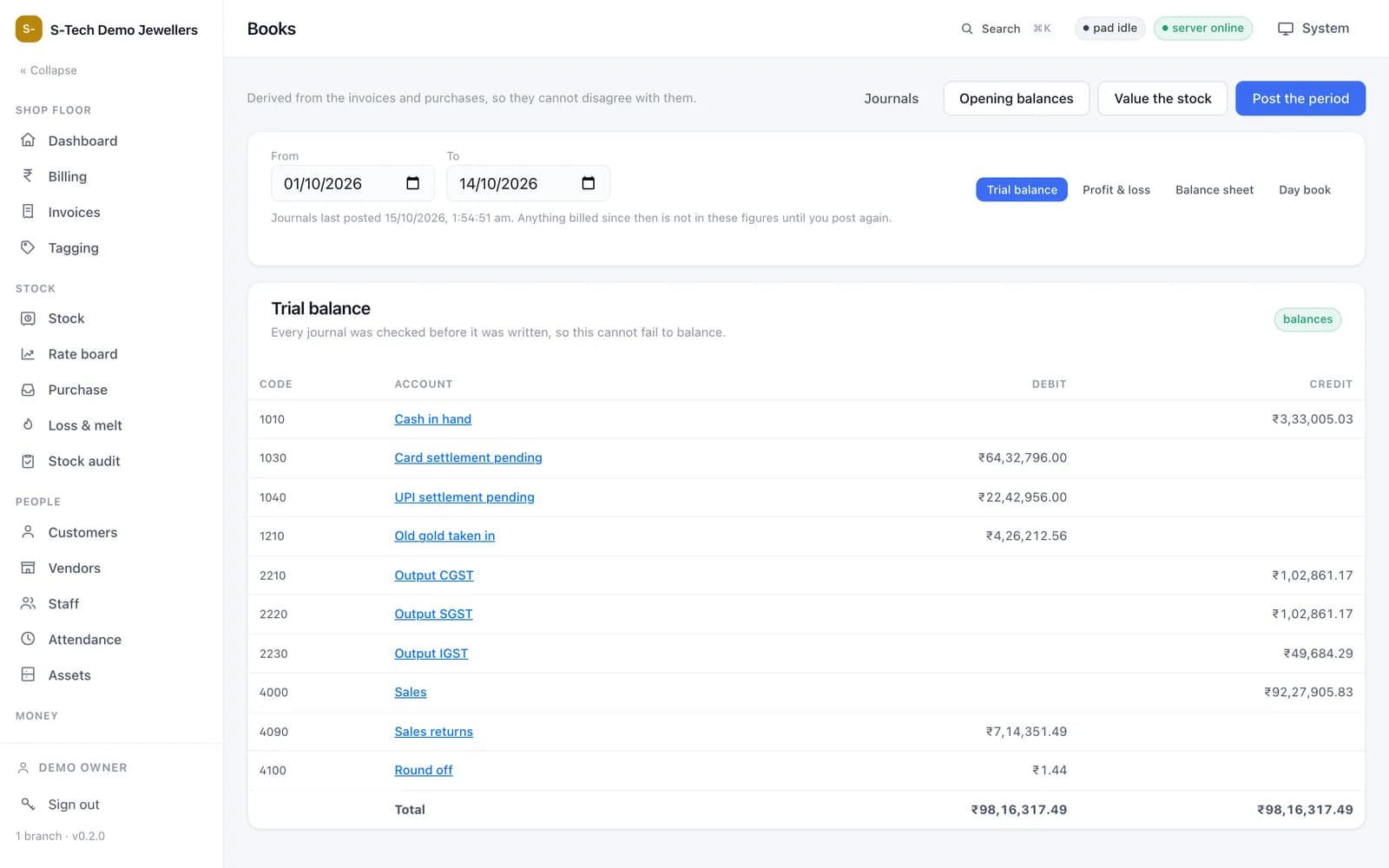The image size is (1389, 868).
Task: Open the Output CGST account link
Action: [x=434, y=575]
